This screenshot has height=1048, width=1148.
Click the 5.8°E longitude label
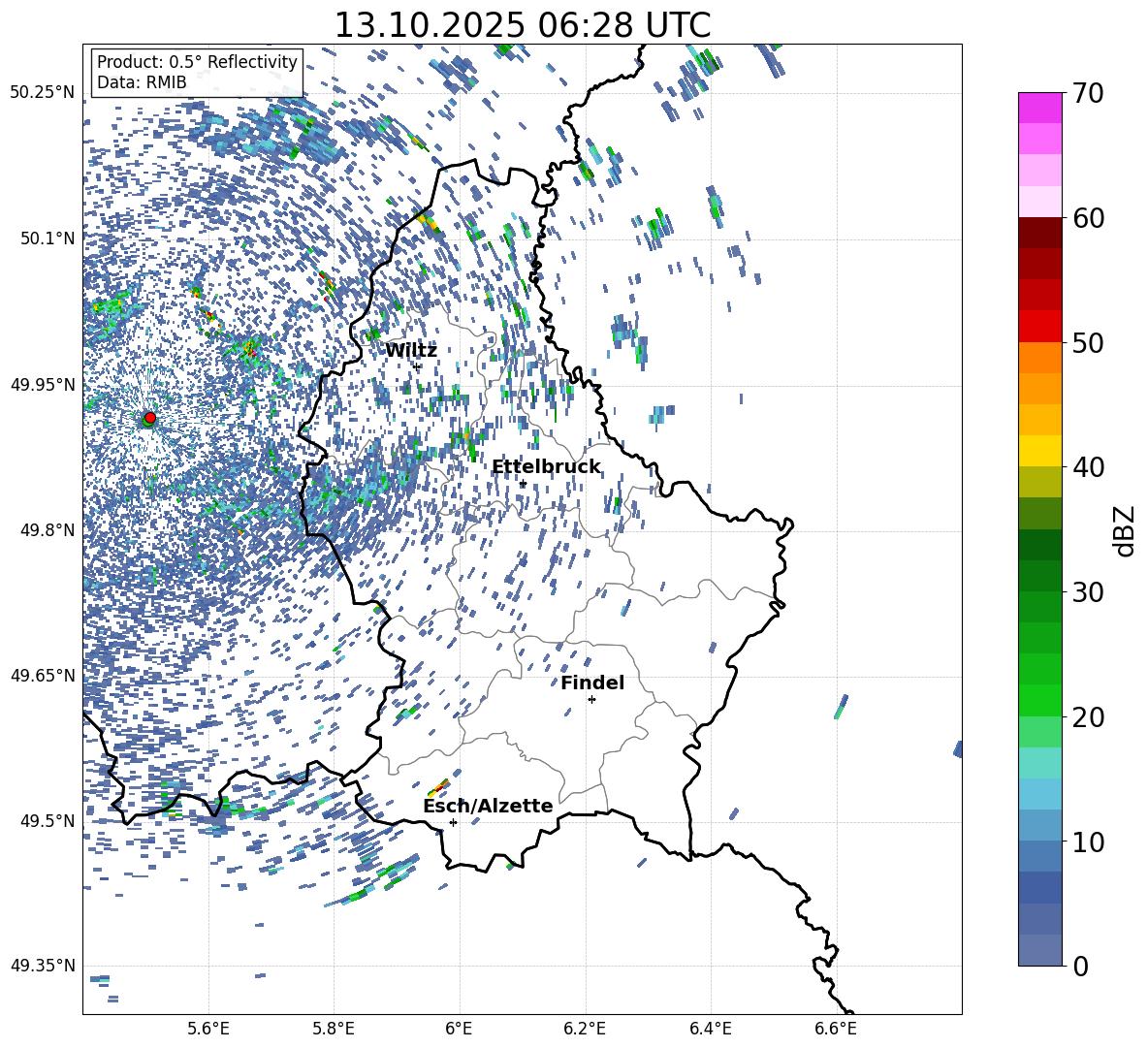334,1029
